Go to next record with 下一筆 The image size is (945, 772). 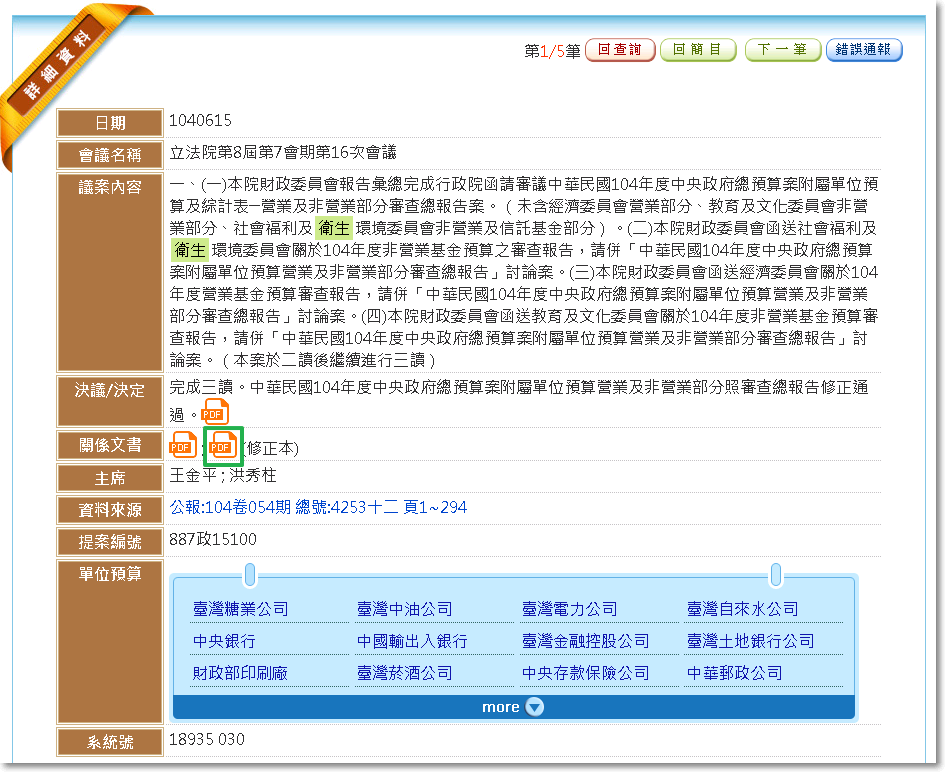[x=782, y=50]
